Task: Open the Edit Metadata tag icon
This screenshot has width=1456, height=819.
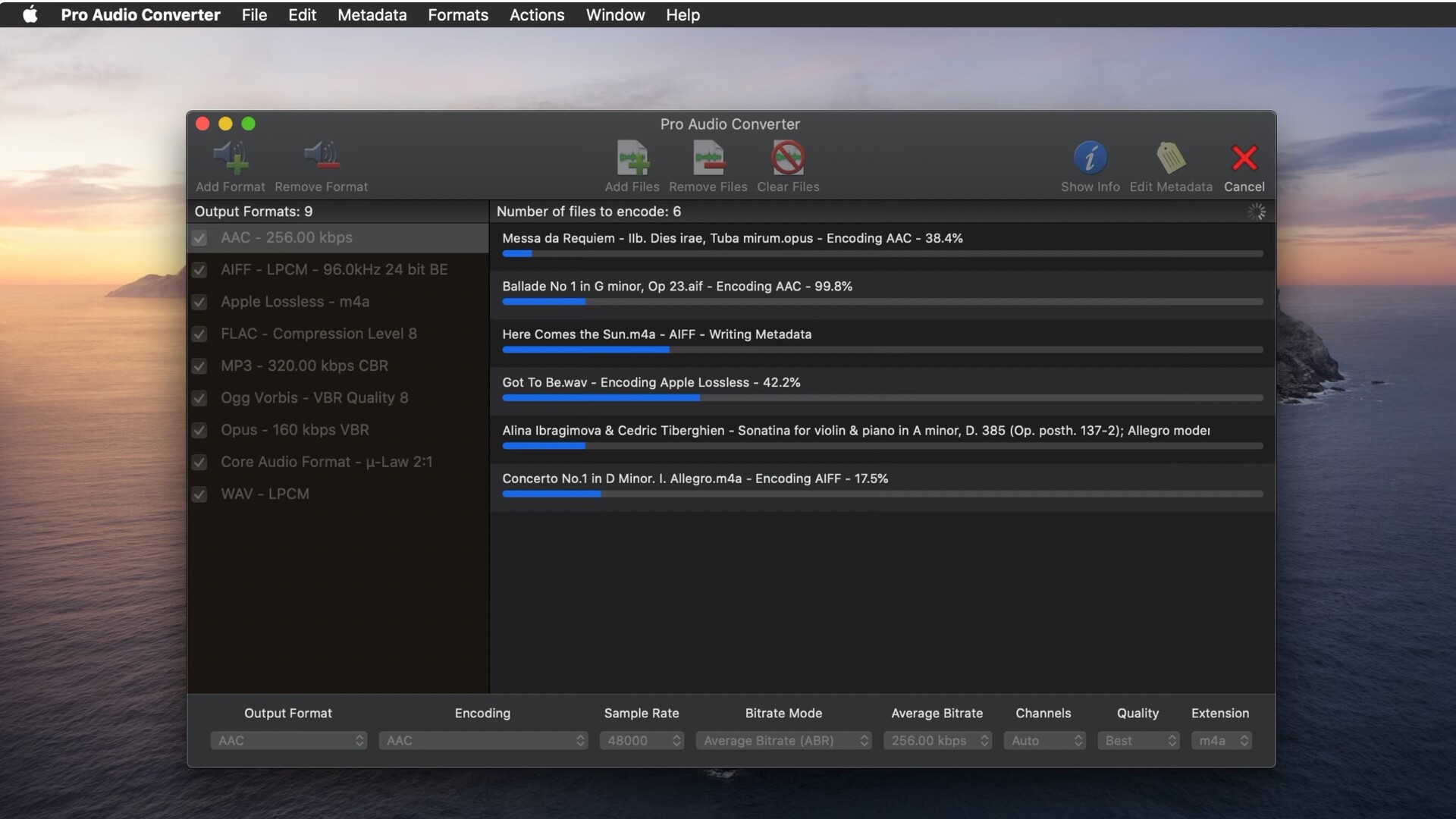Action: click(x=1171, y=158)
